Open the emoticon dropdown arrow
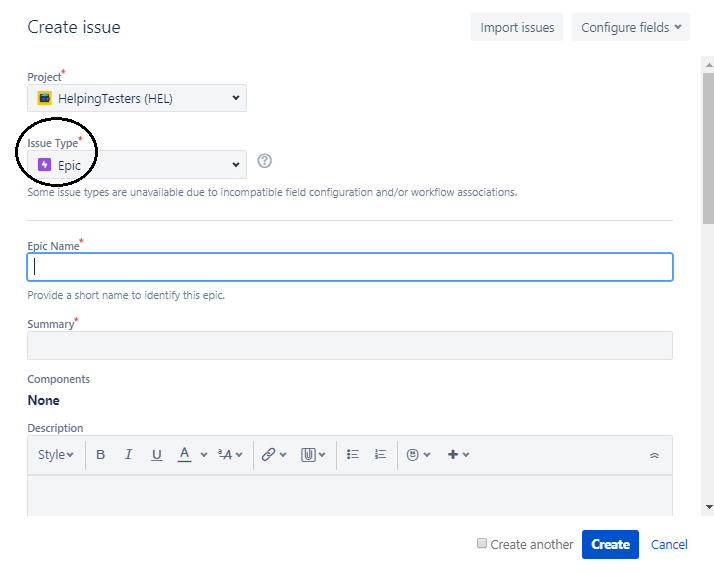The image size is (714, 572). pyautogui.click(x=427, y=455)
